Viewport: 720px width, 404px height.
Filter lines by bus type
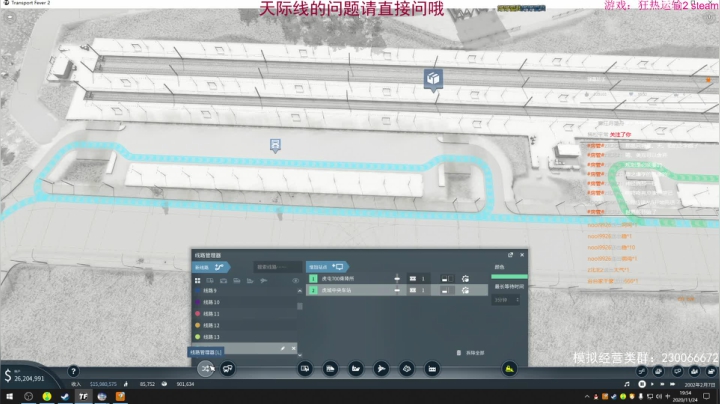pos(210,281)
